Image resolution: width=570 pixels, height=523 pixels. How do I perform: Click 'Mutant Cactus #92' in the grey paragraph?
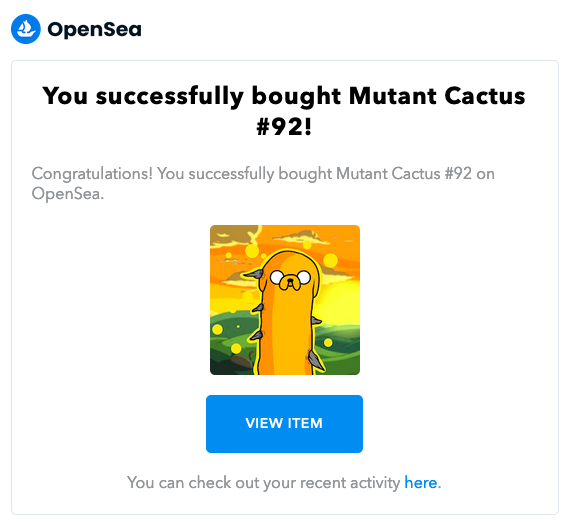[x=404, y=174]
